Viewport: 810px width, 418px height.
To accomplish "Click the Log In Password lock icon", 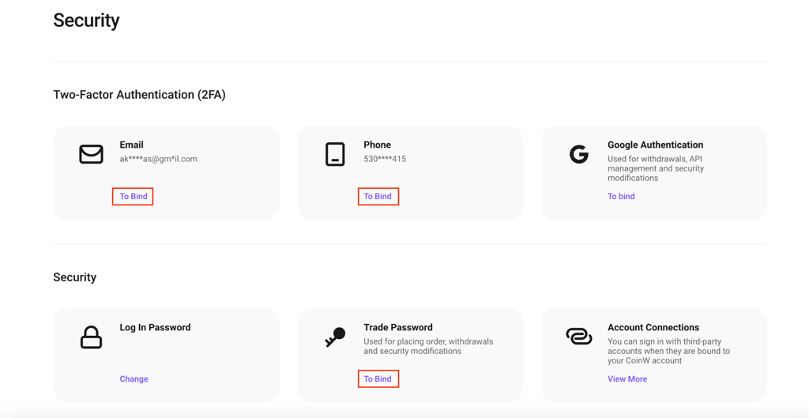I will coord(91,337).
